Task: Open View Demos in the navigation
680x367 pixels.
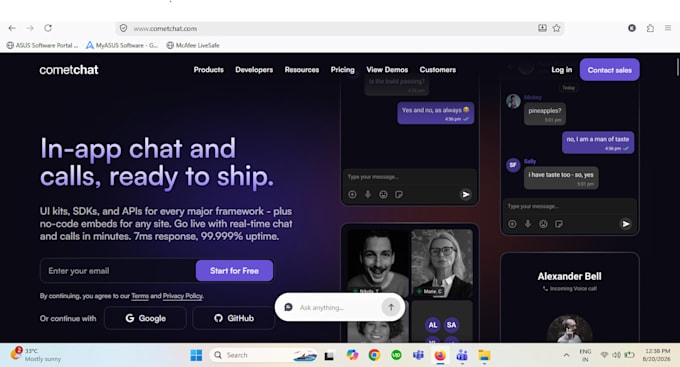Action: [x=387, y=70]
